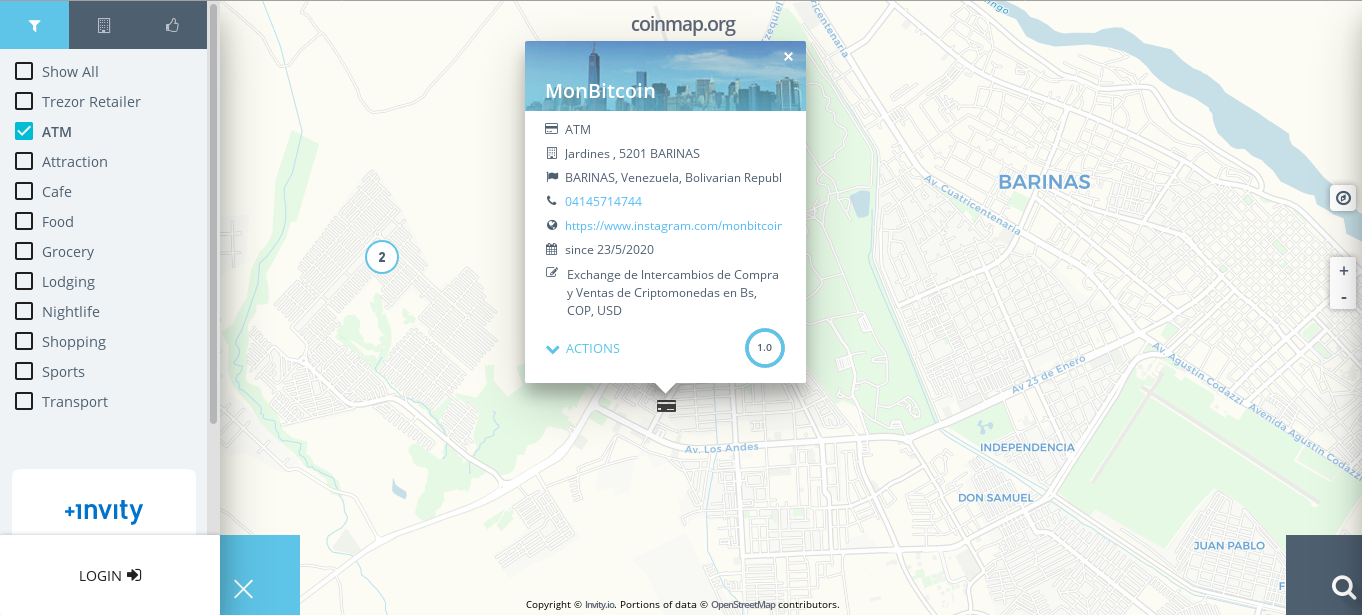Click the 'since 23/5/2020' date text
Screen dimensions: 1362x615
click(609, 250)
